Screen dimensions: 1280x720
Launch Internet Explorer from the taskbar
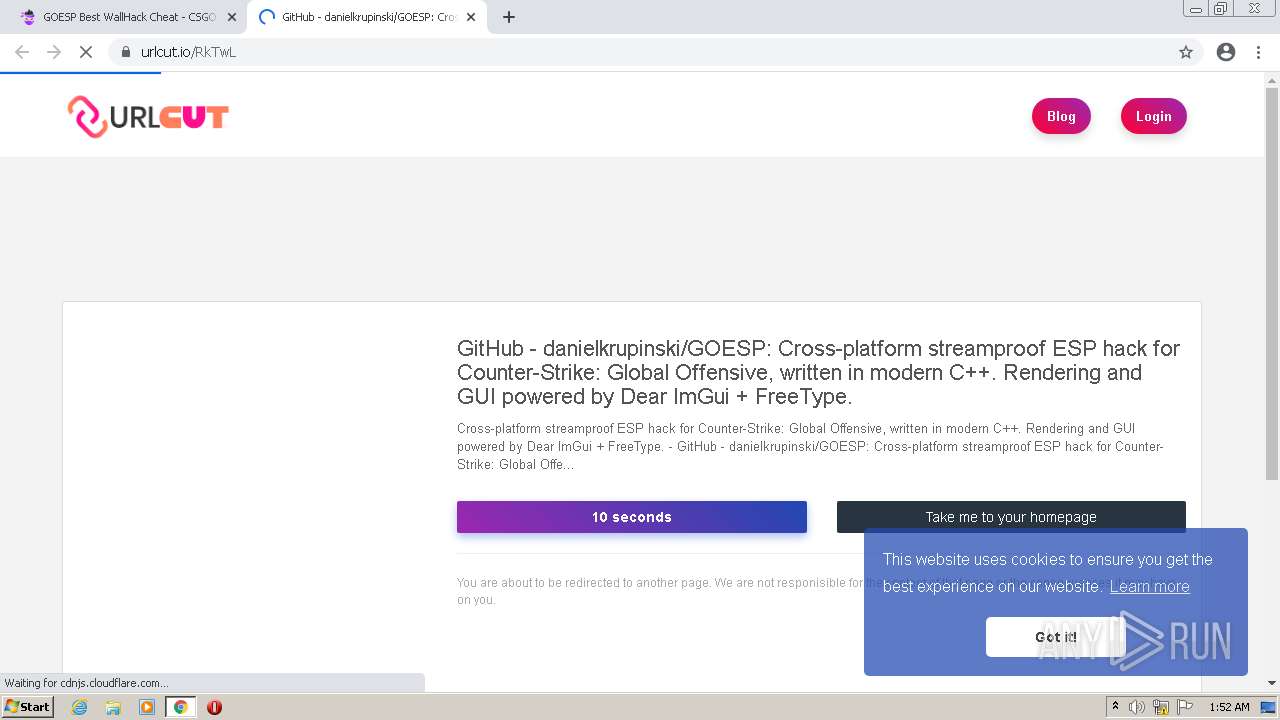point(79,707)
